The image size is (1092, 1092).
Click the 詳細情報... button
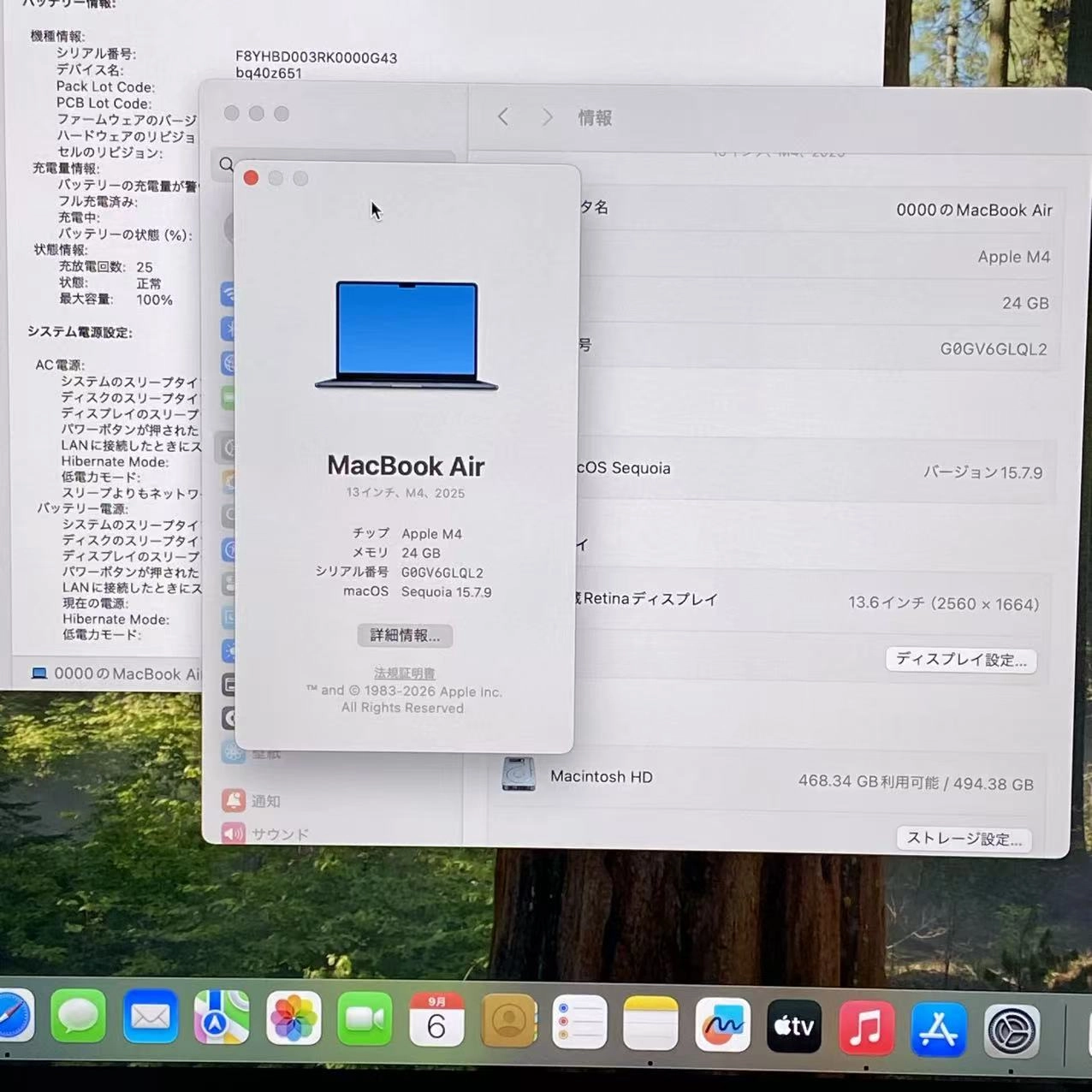(405, 635)
